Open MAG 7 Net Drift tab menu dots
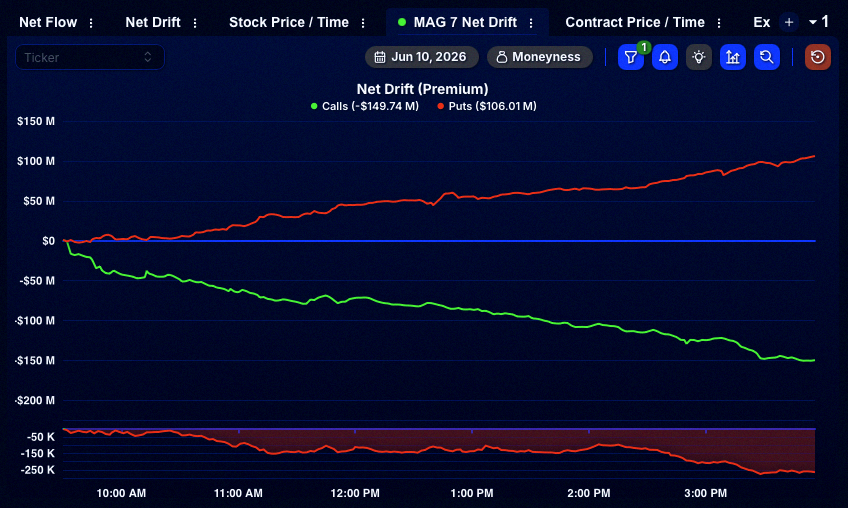The height and width of the screenshot is (508, 848). tap(531, 23)
